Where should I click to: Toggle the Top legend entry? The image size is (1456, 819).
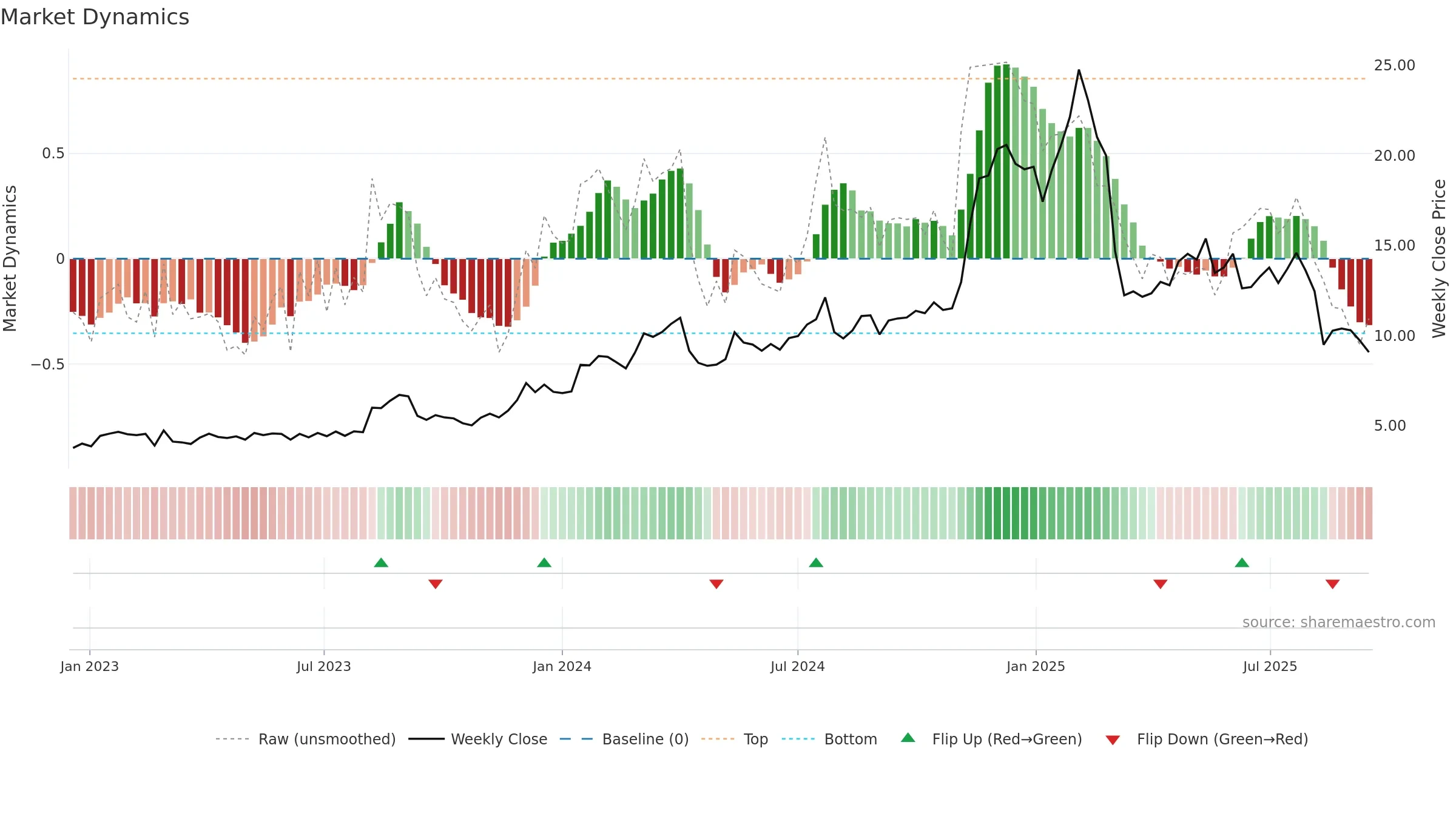[x=735, y=739]
